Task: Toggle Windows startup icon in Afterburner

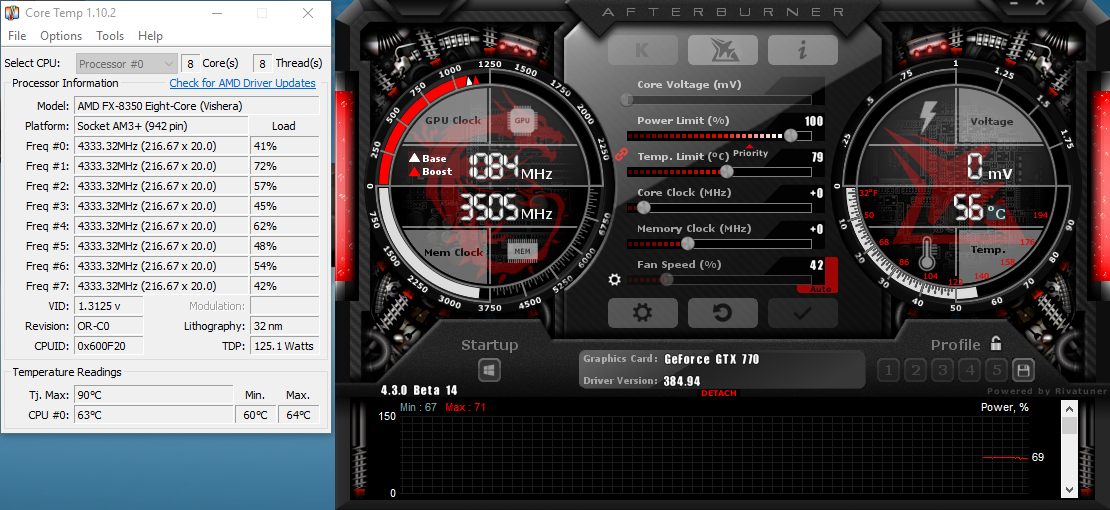Action: pyautogui.click(x=489, y=370)
